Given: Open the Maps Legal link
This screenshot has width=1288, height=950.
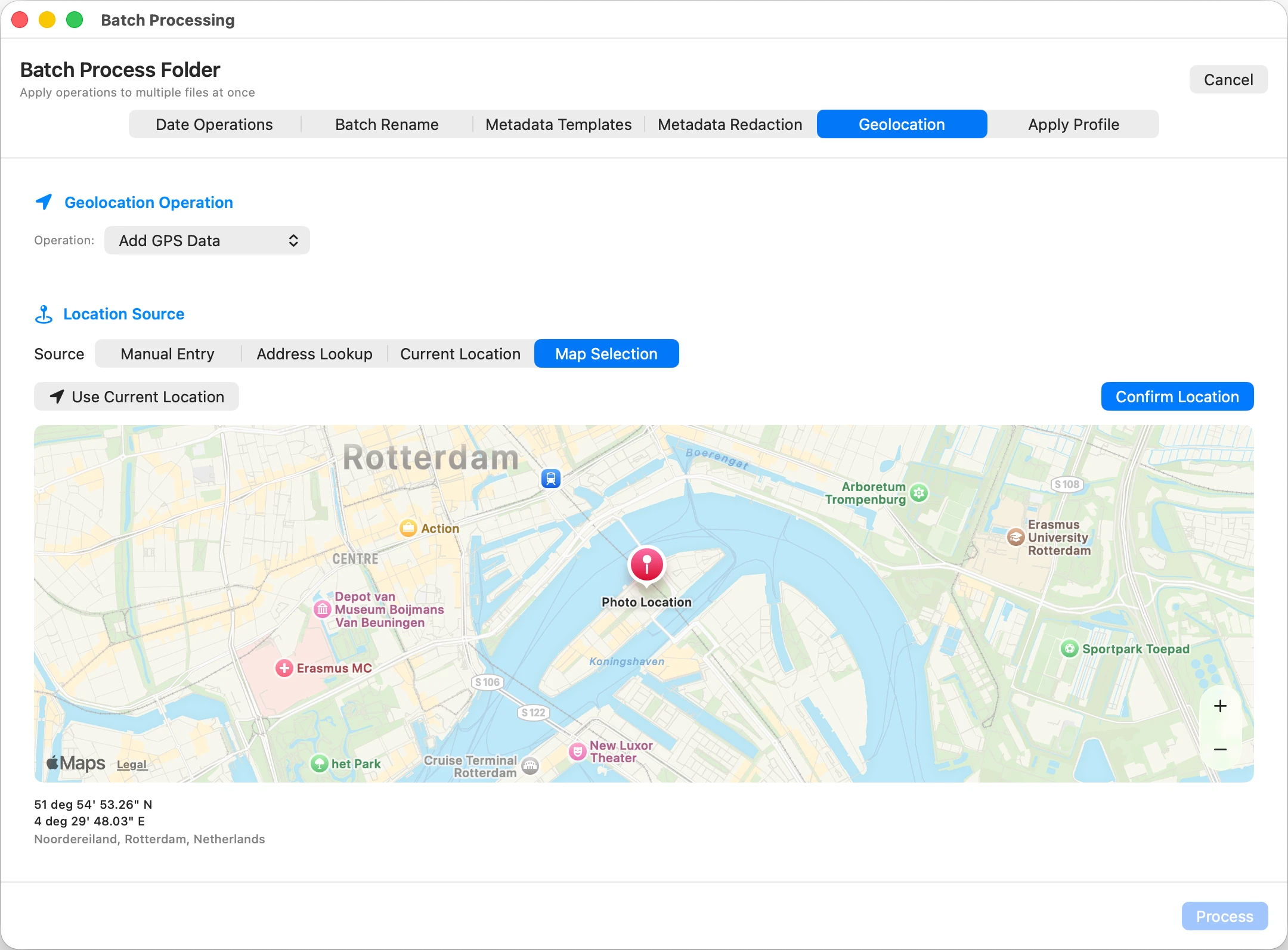Looking at the screenshot, I should pyautogui.click(x=132, y=765).
